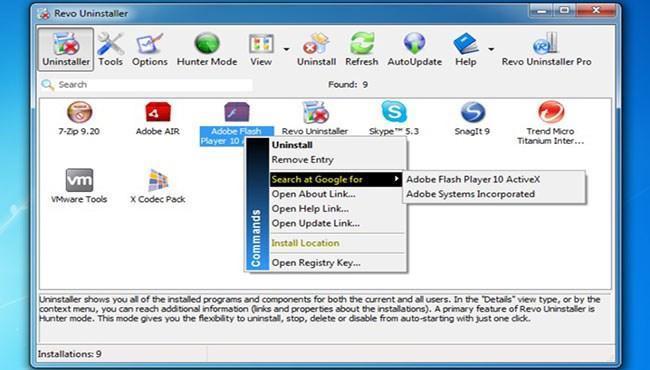Image resolution: width=650 pixels, height=370 pixels.
Task: Choose Install Location menu entry
Action: (337, 243)
